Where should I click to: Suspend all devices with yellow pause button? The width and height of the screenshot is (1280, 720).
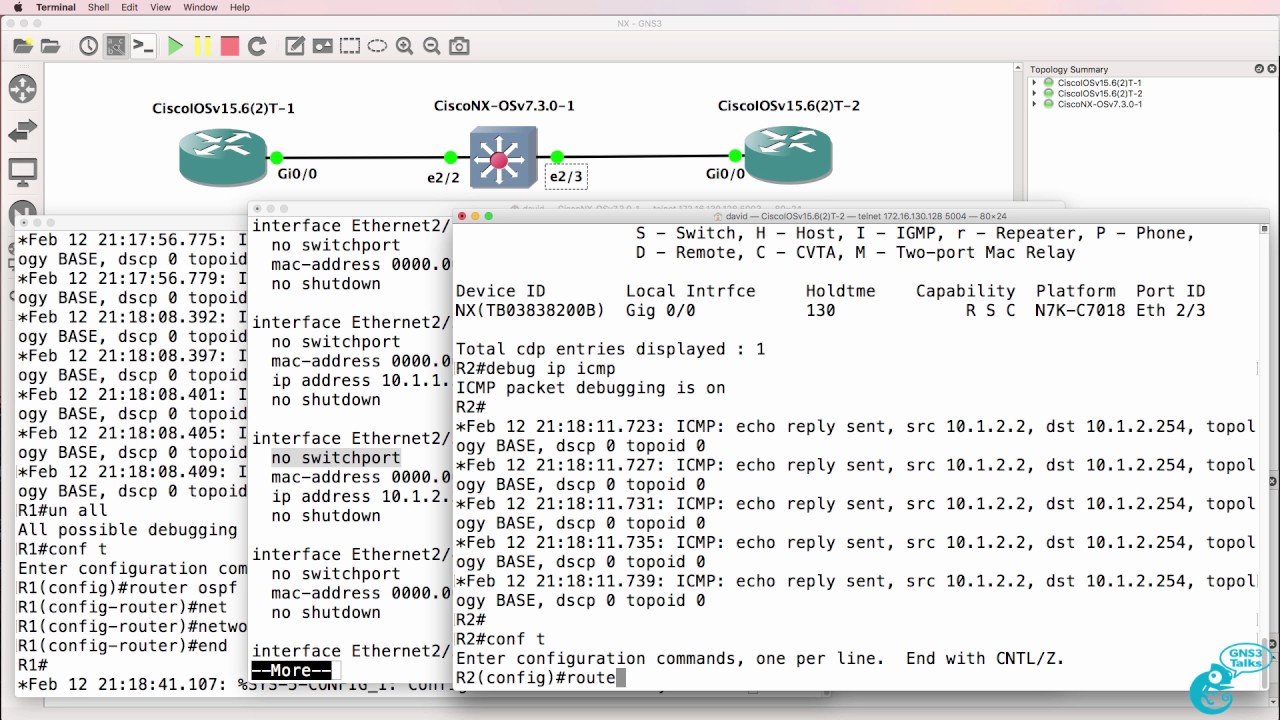(203, 46)
